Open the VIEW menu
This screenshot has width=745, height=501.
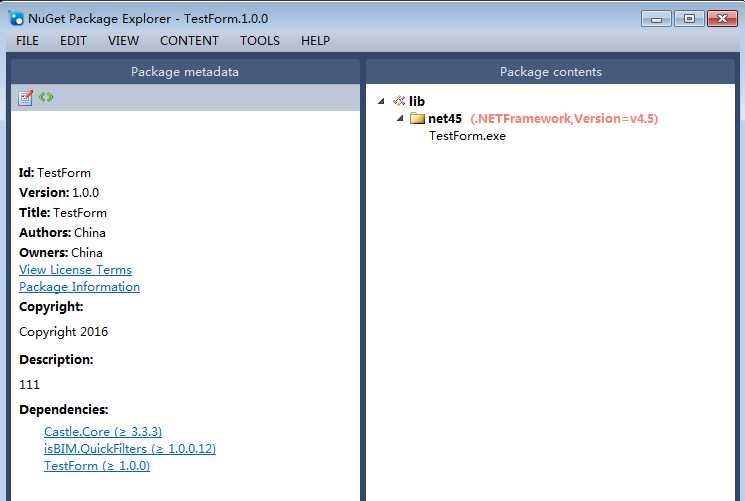124,41
